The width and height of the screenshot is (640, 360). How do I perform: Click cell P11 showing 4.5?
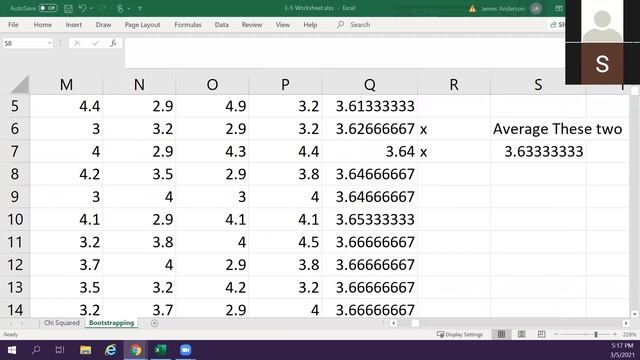coord(285,242)
